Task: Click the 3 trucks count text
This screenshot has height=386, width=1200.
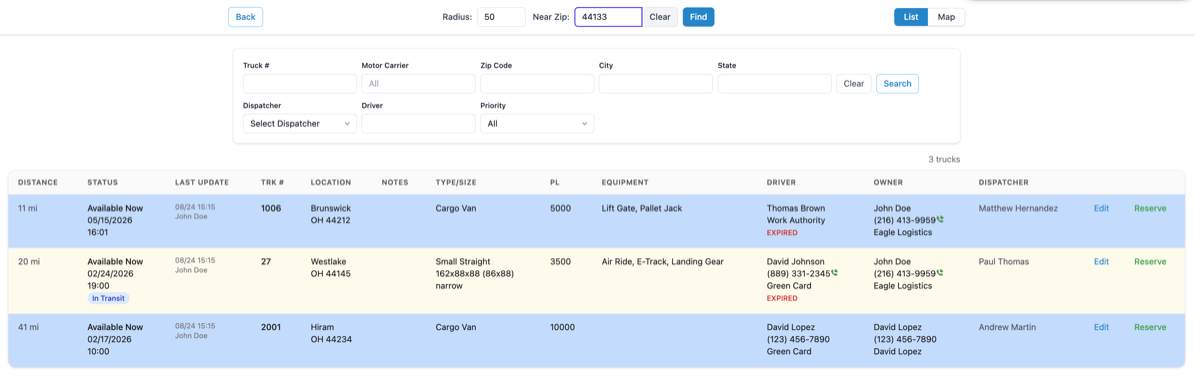Action: click(944, 160)
